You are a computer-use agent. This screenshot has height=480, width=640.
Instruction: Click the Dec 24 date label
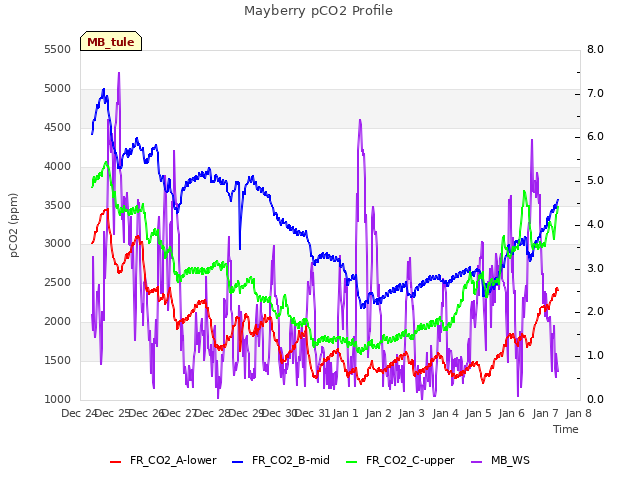79,413
